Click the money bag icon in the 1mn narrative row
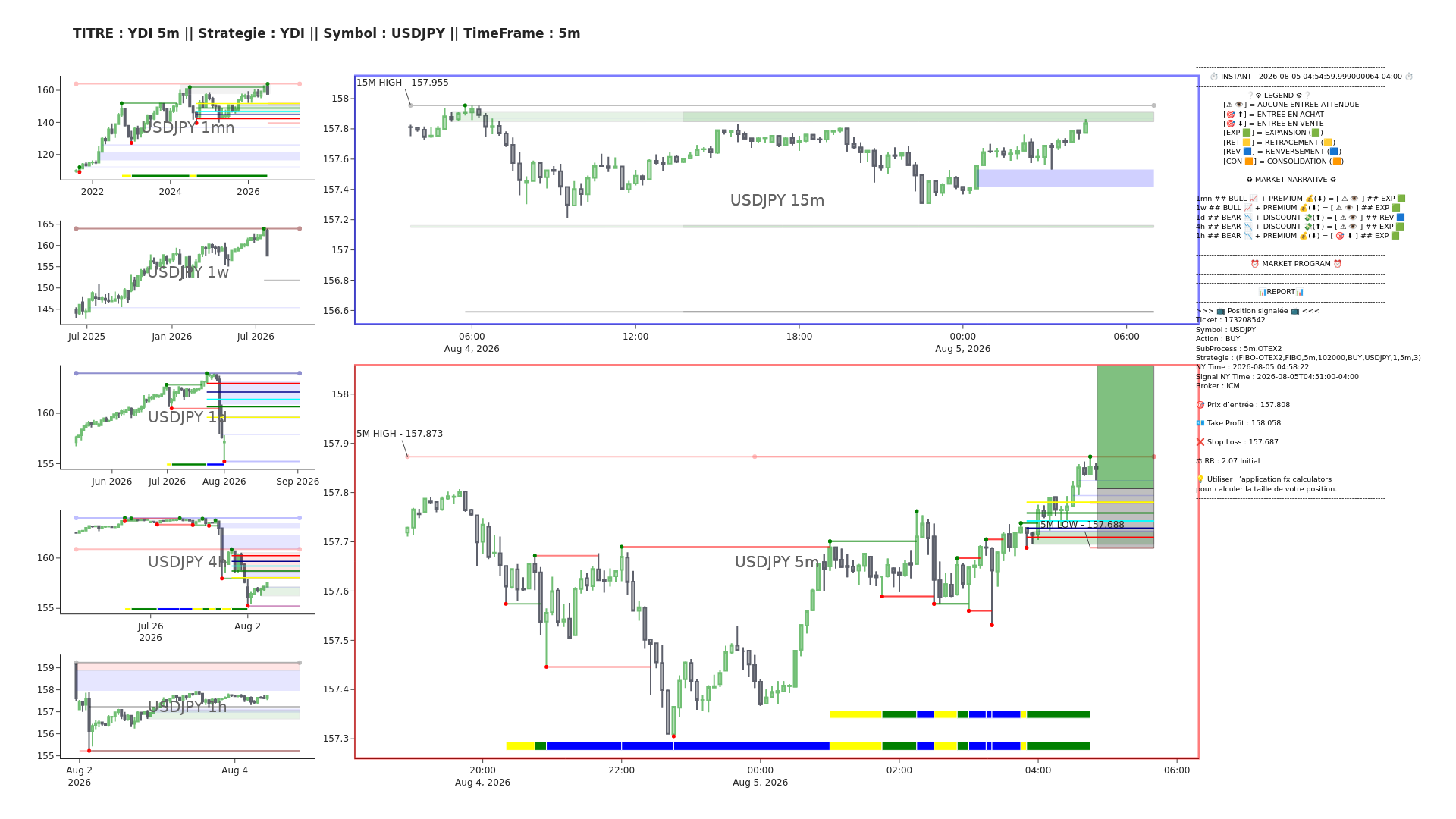The height and width of the screenshot is (819, 1456). (x=1310, y=199)
